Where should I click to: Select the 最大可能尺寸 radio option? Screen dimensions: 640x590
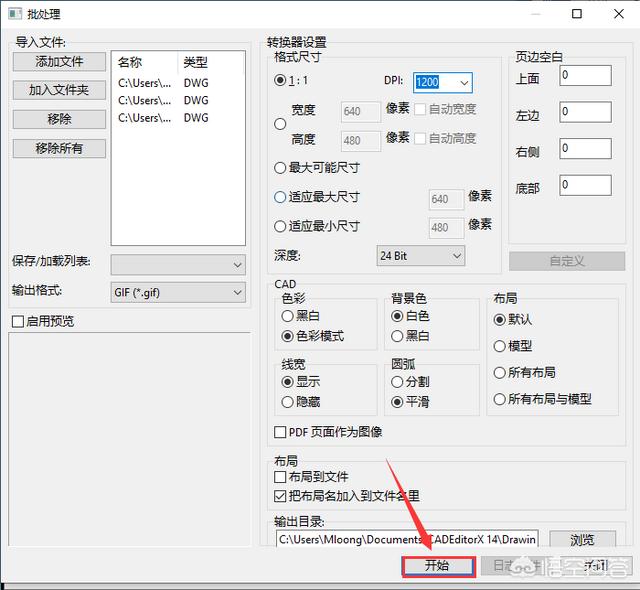(281, 168)
